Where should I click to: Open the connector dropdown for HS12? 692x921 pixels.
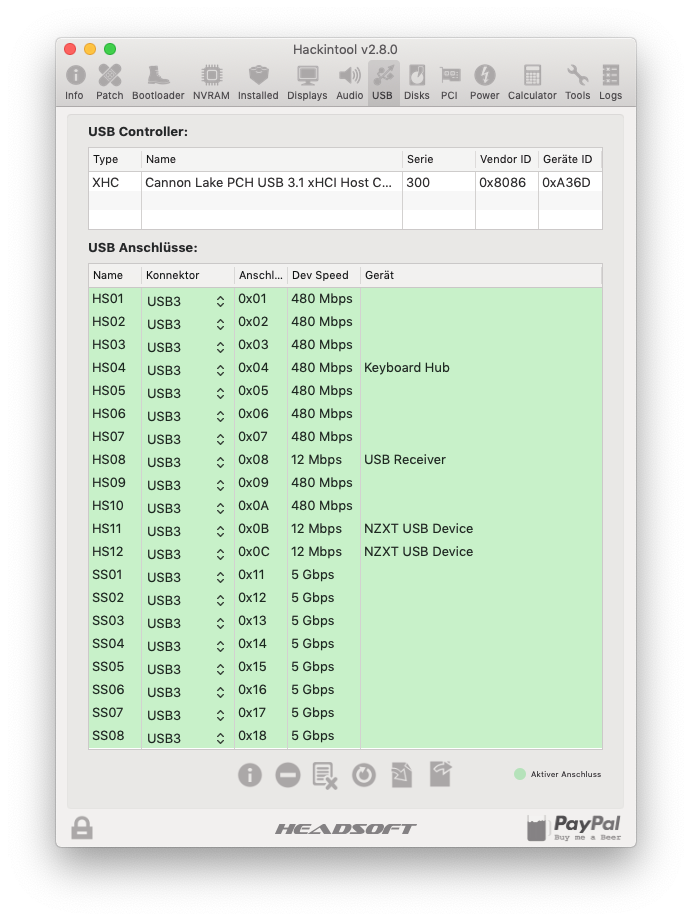point(186,554)
